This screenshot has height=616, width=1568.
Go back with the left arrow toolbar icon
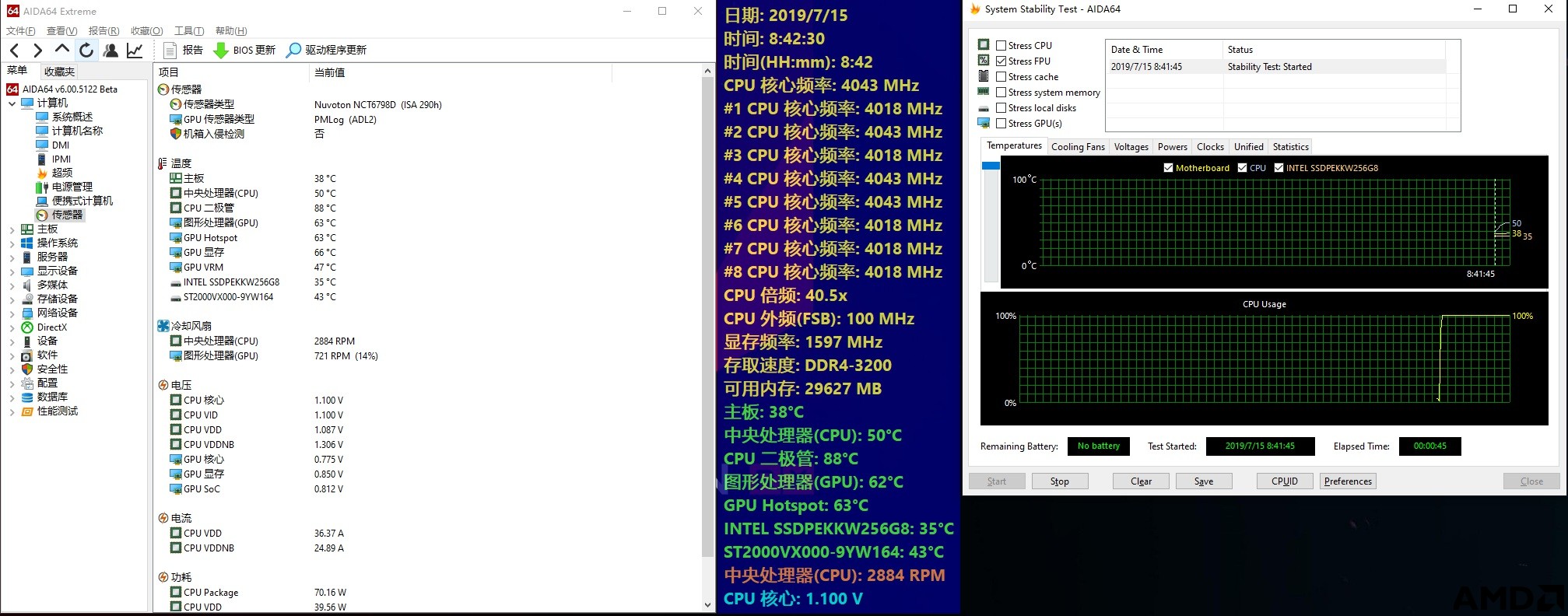pos(15,51)
